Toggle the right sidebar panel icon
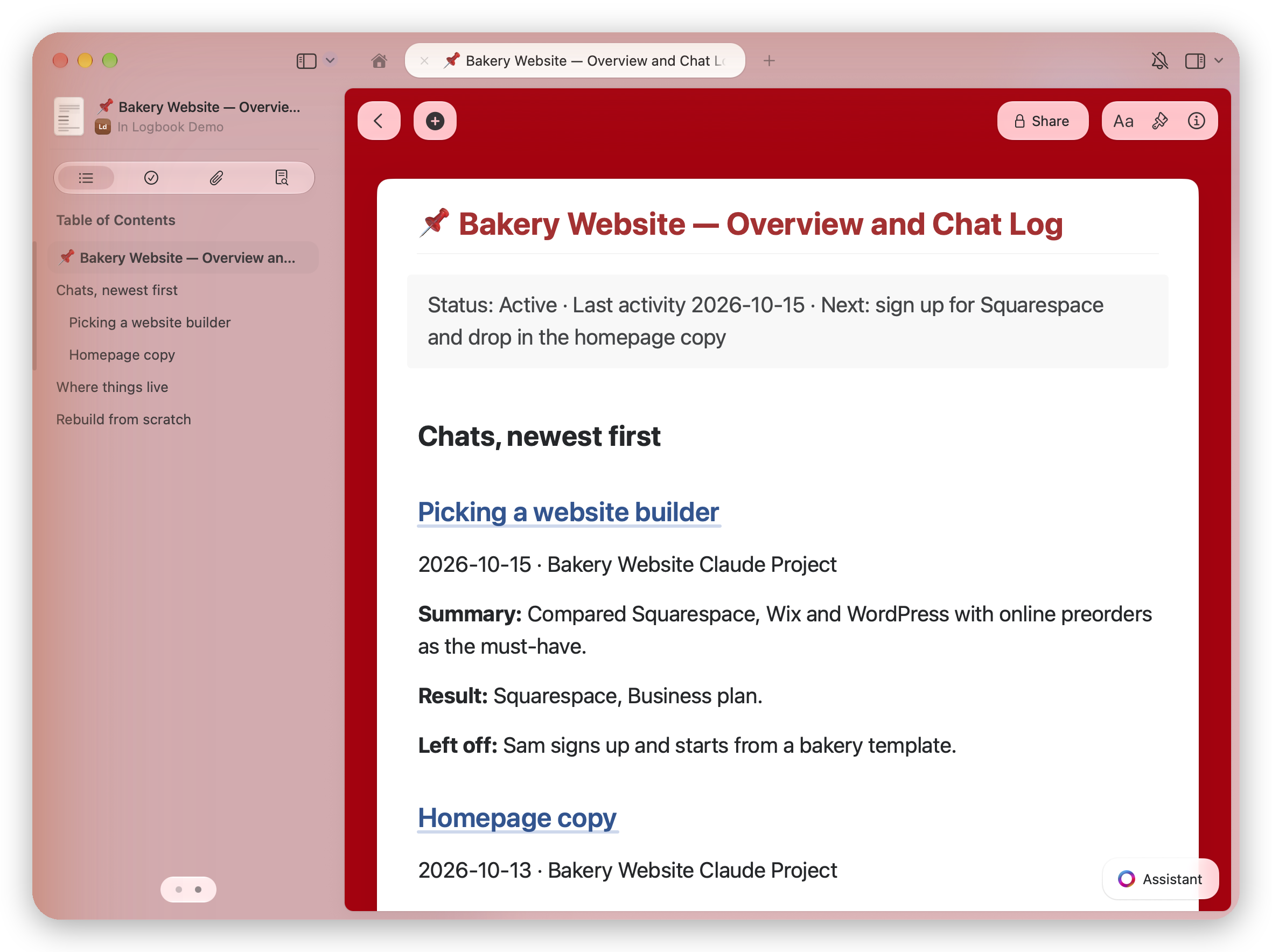1272x952 pixels. click(1195, 60)
